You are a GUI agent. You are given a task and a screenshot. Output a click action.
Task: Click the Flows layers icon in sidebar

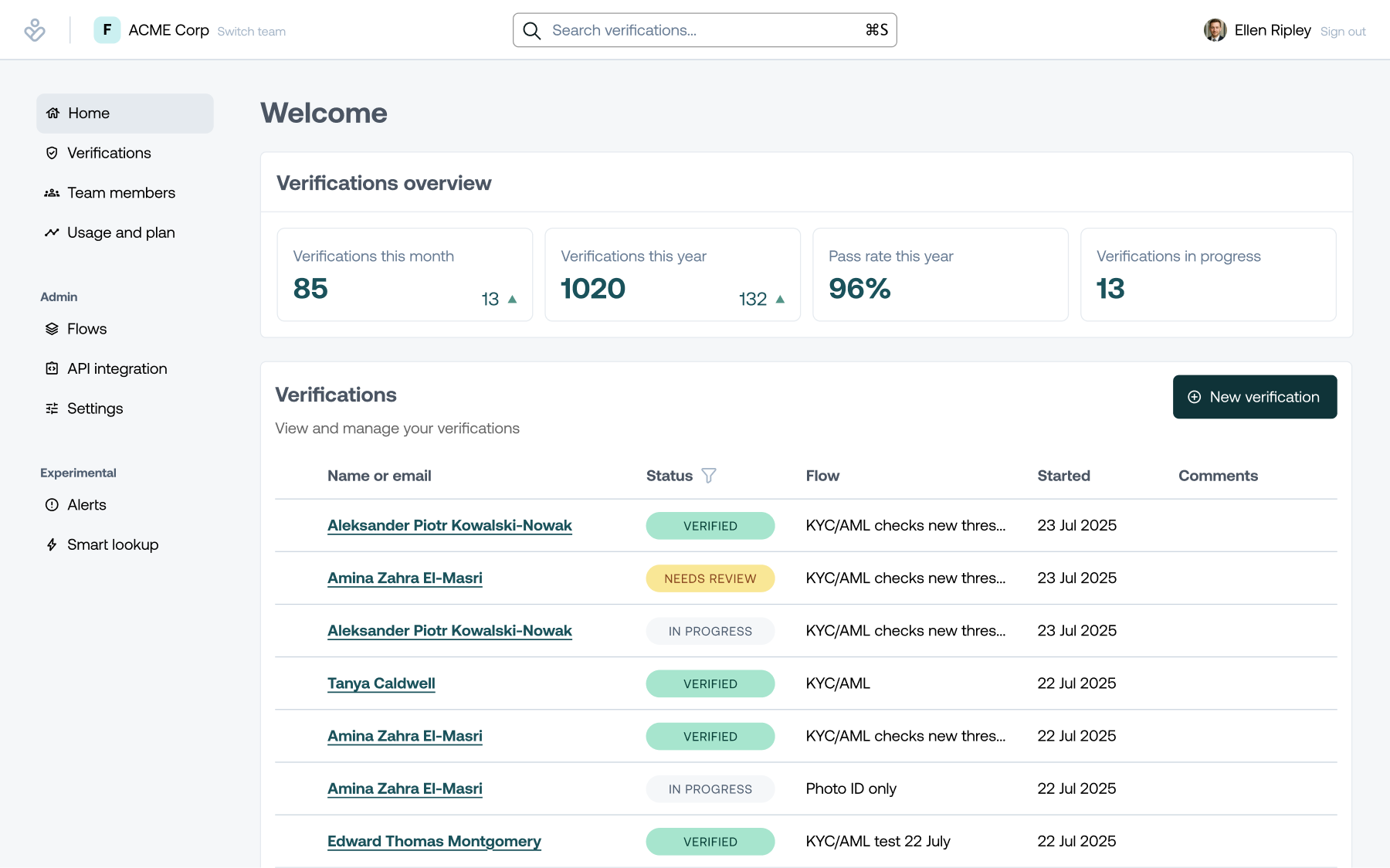pyautogui.click(x=52, y=329)
